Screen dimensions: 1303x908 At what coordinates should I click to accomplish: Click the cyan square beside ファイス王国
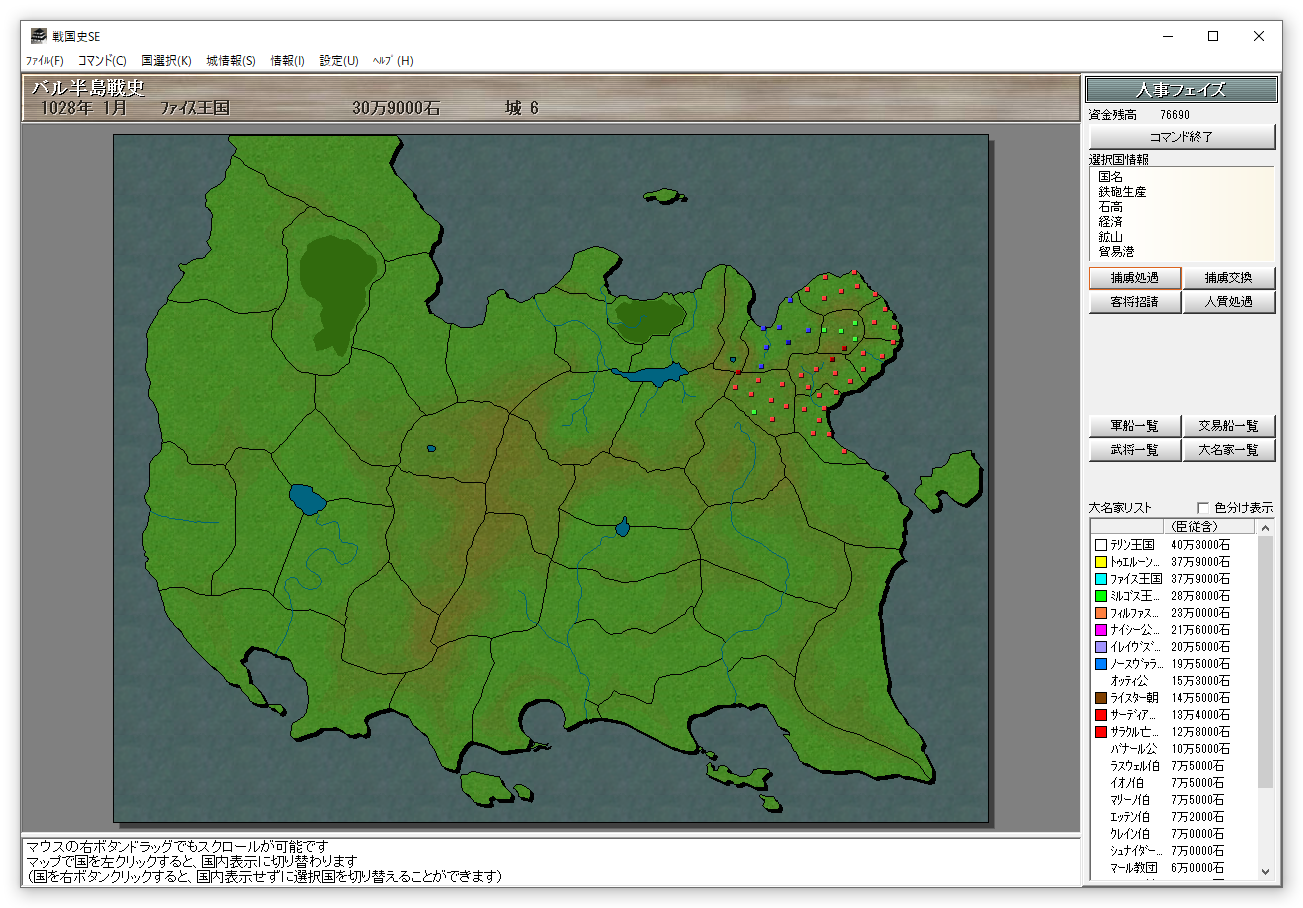(1101, 579)
